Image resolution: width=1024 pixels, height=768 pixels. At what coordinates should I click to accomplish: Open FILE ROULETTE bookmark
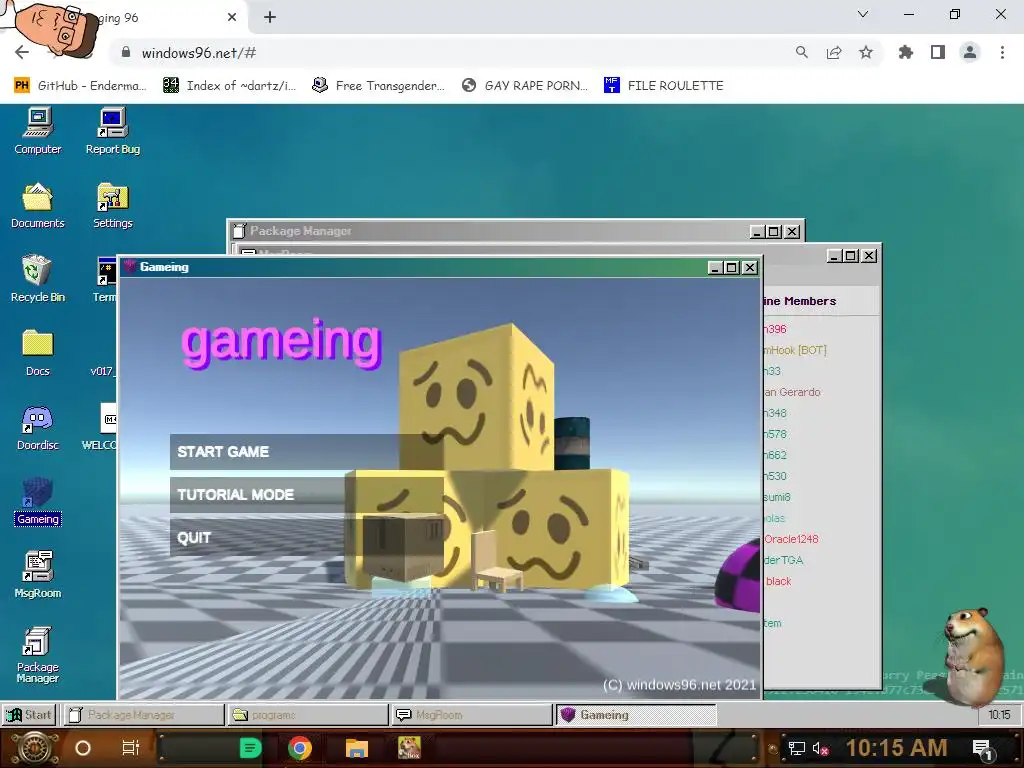point(664,86)
